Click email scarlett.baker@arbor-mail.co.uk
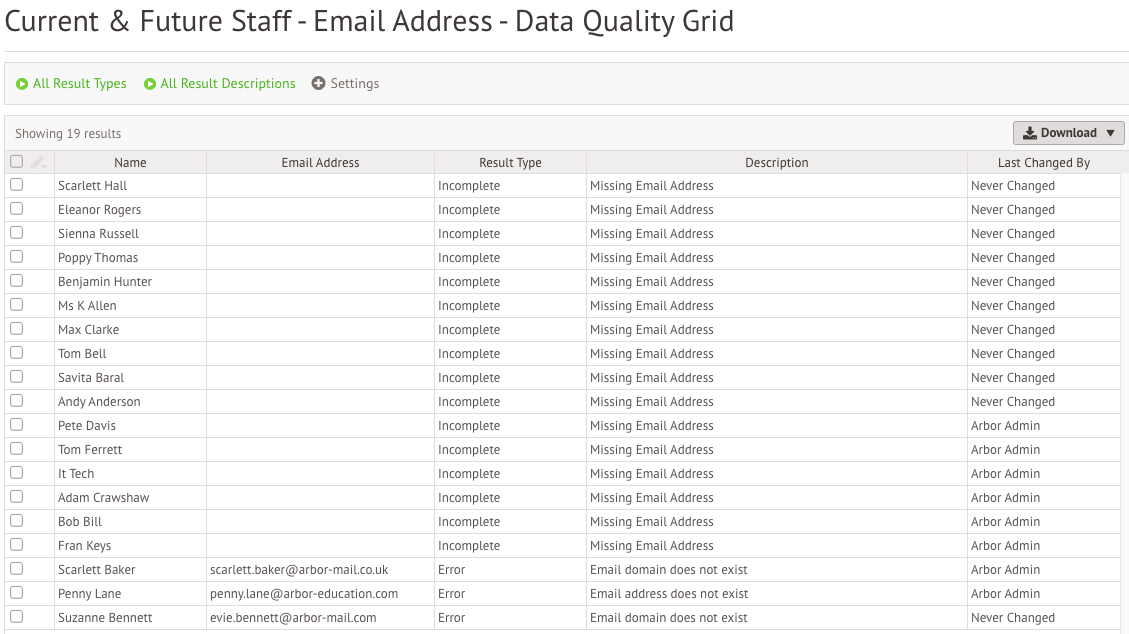The width and height of the screenshot is (1129, 634). coord(299,570)
